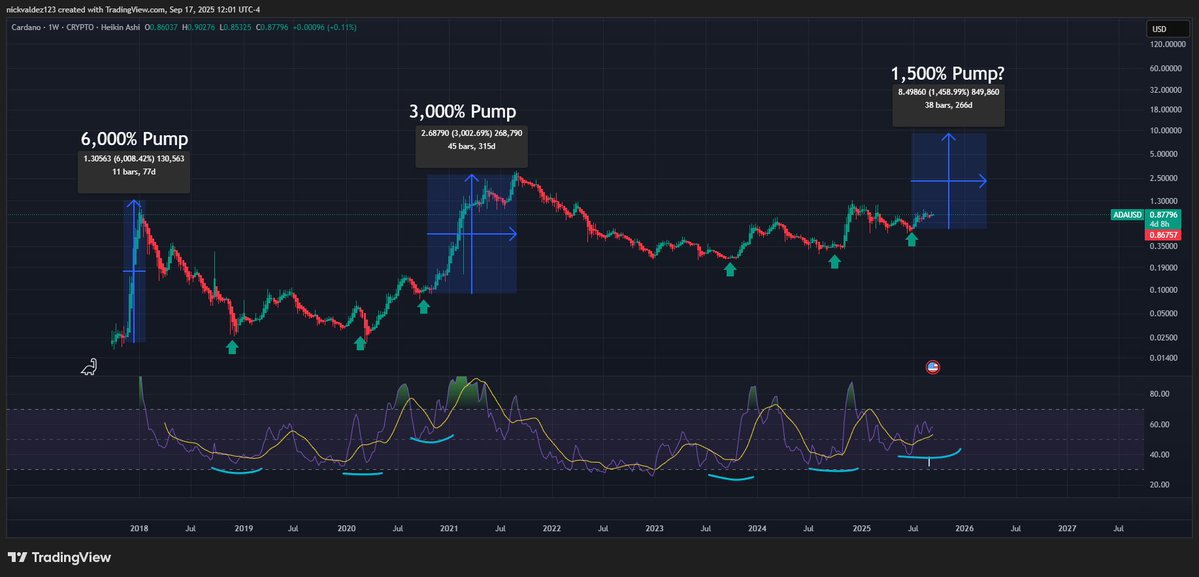Click 2024 on the time axis
This screenshot has height=577, width=1199.
coord(757,528)
